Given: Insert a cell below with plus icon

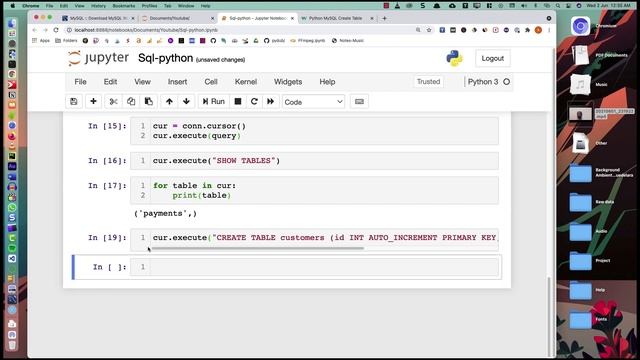Looking at the screenshot, I should click(93, 102).
